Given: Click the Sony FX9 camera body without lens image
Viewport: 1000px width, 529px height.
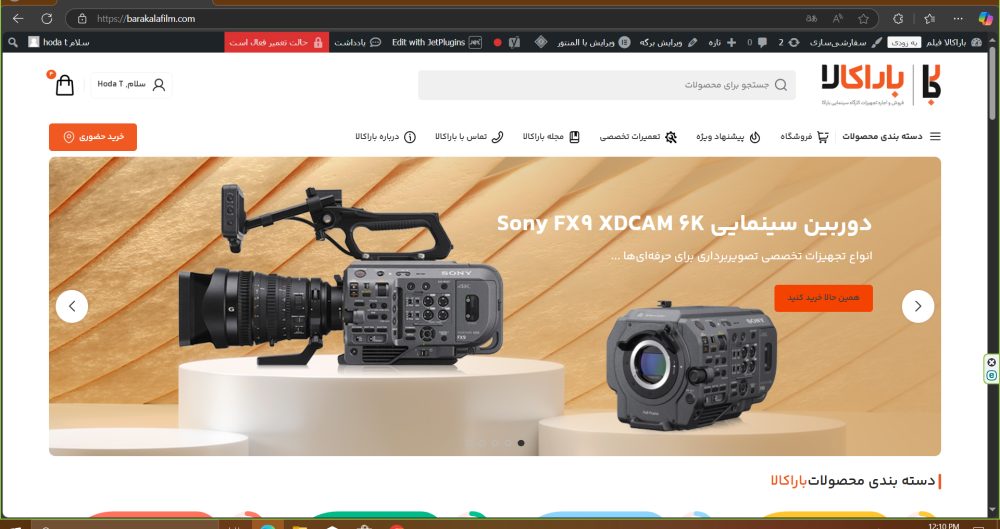Looking at the screenshot, I should click(693, 364).
